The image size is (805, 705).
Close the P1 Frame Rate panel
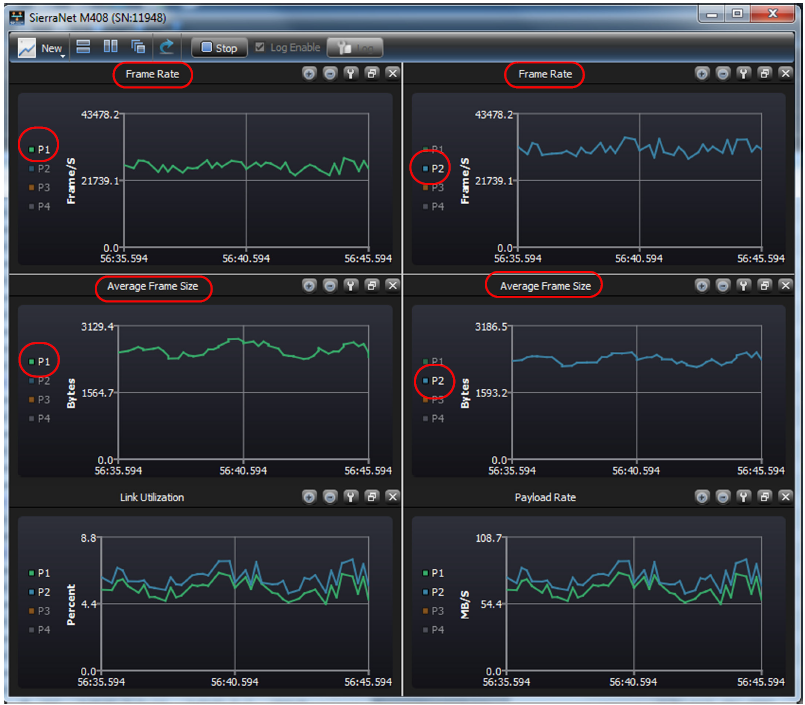tap(393, 73)
